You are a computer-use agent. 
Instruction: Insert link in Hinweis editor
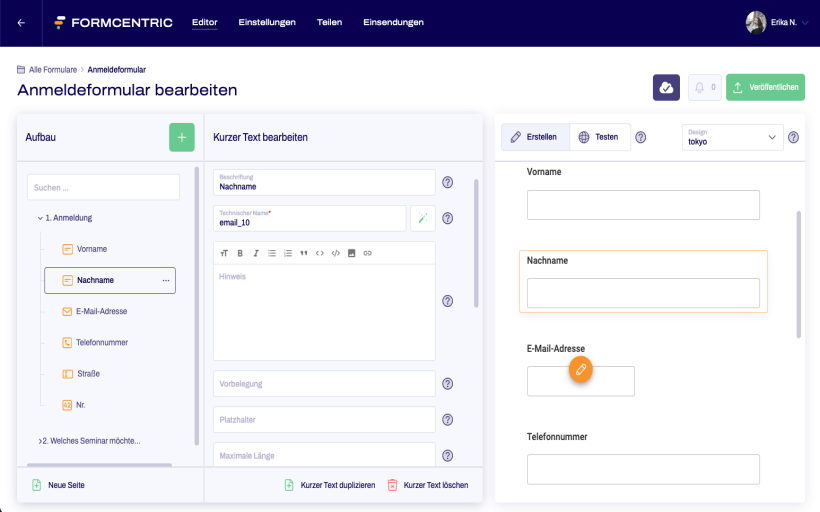point(368,253)
